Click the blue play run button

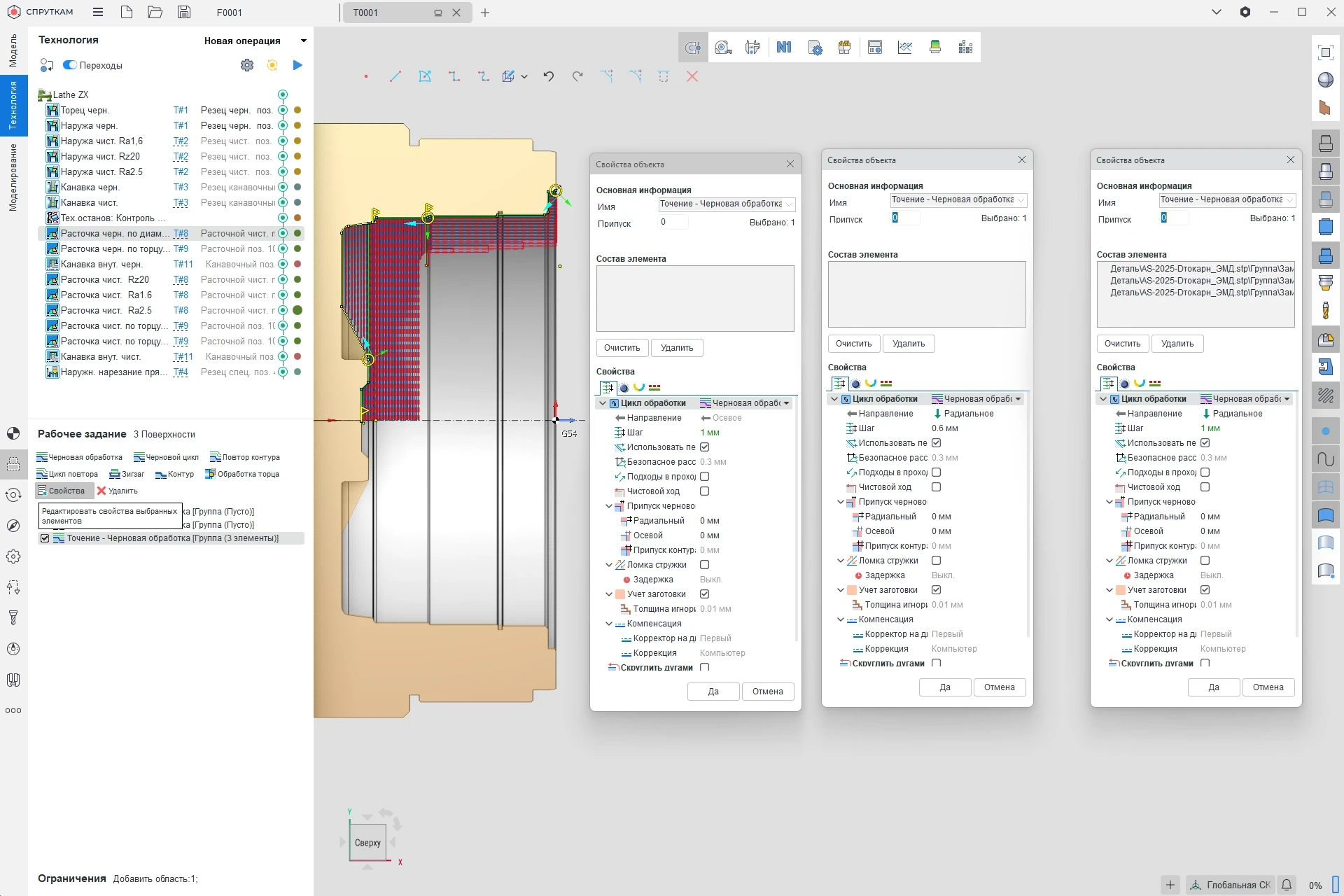tap(297, 65)
